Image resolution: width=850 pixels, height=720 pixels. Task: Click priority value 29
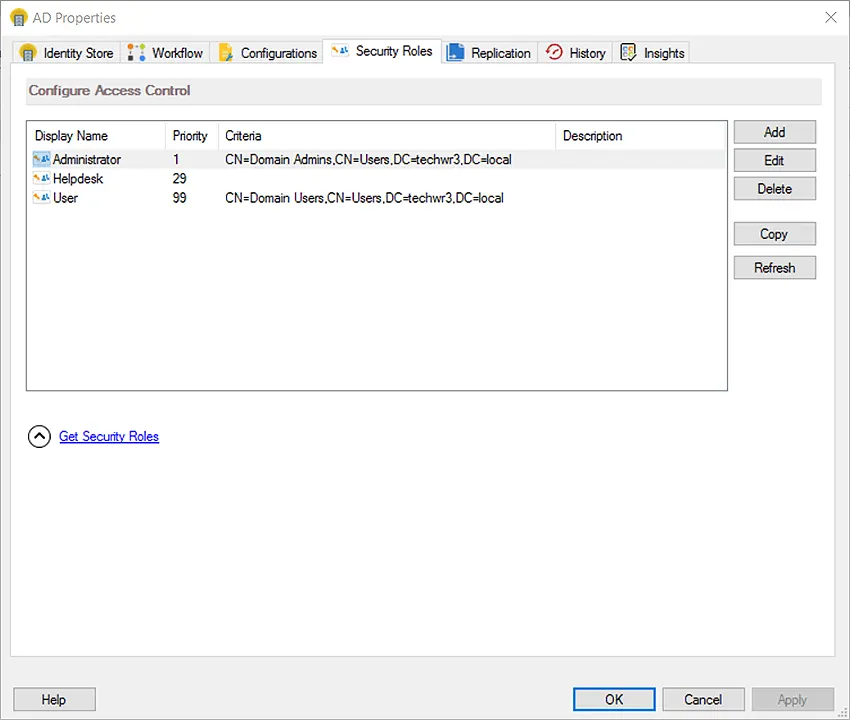coord(179,178)
